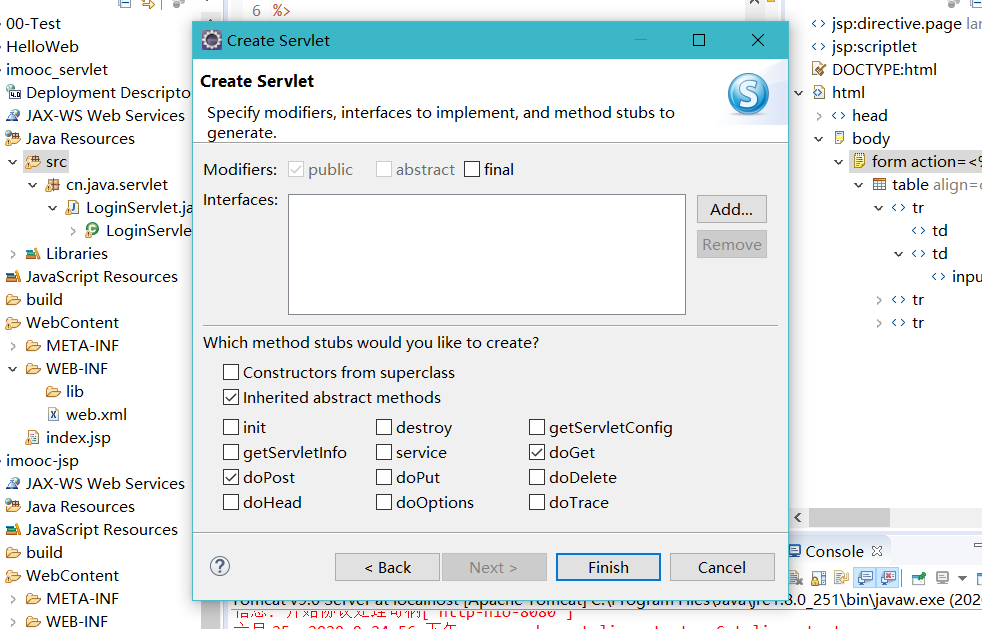Screen dimensions: 982x629
Task: Click Show Console When Standard Error Changes
Action: tap(888, 578)
